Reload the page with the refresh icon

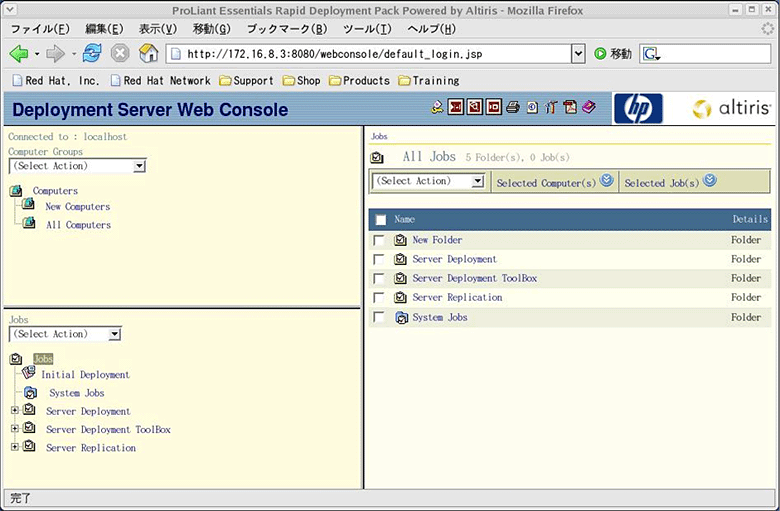point(92,53)
